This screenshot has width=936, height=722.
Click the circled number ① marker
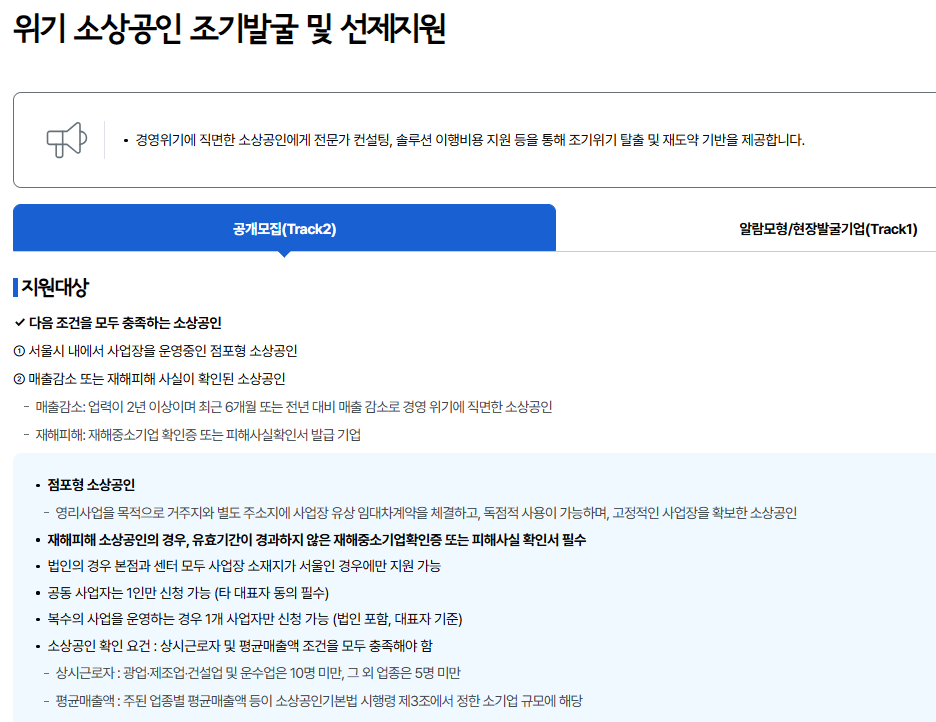(19, 351)
